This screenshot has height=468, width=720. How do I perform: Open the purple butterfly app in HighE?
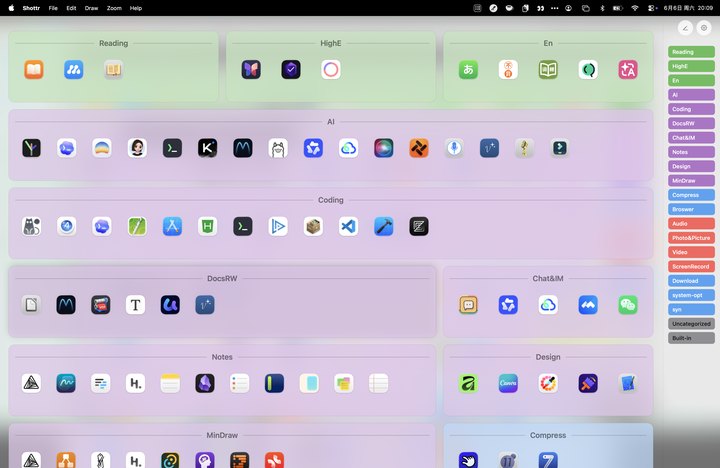(x=251, y=70)
